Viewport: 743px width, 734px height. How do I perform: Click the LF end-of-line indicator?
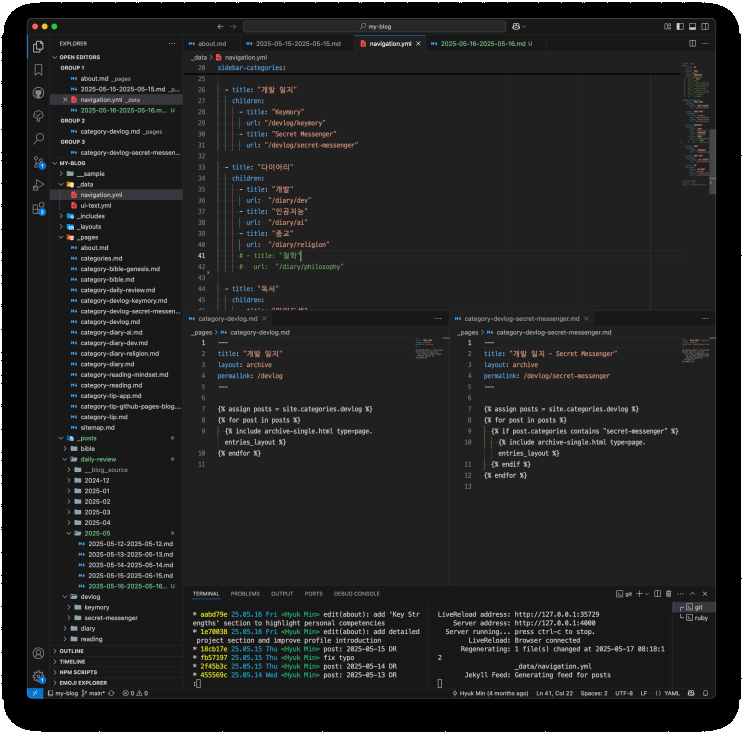pos(644,693)
